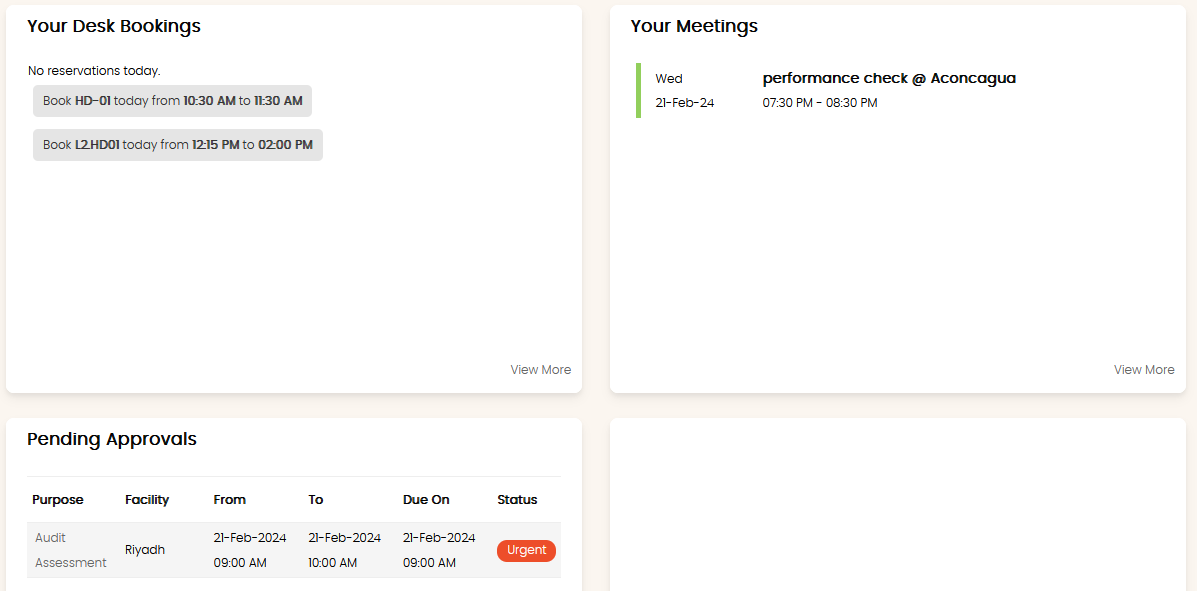Click the Pending Approvals heading
This screenshot has width=1197, height=591.
(x=112, y=439)
